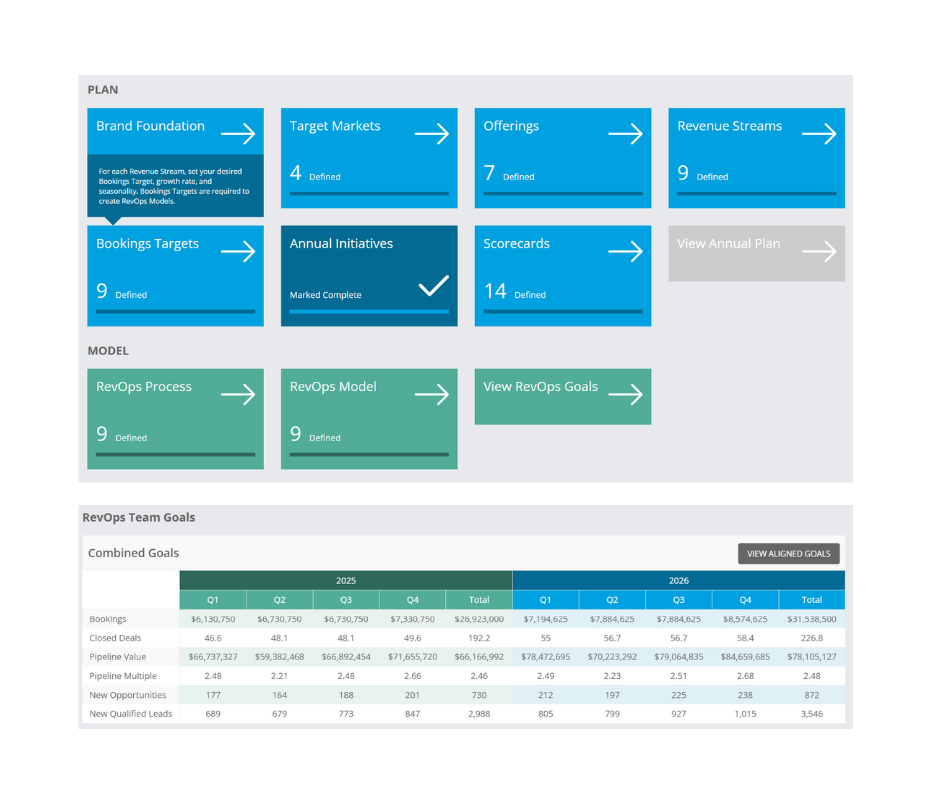Click the arrow on RevOps Process tile
The image size is (940, 788).
coord(238,395)
